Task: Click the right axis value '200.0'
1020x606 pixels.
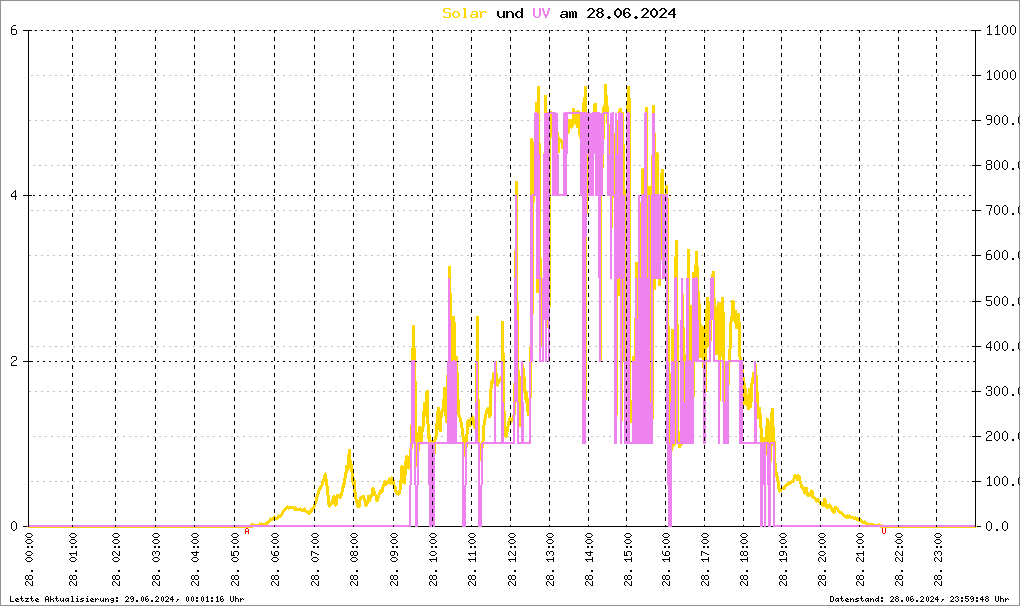Action: pos(1002,436)
